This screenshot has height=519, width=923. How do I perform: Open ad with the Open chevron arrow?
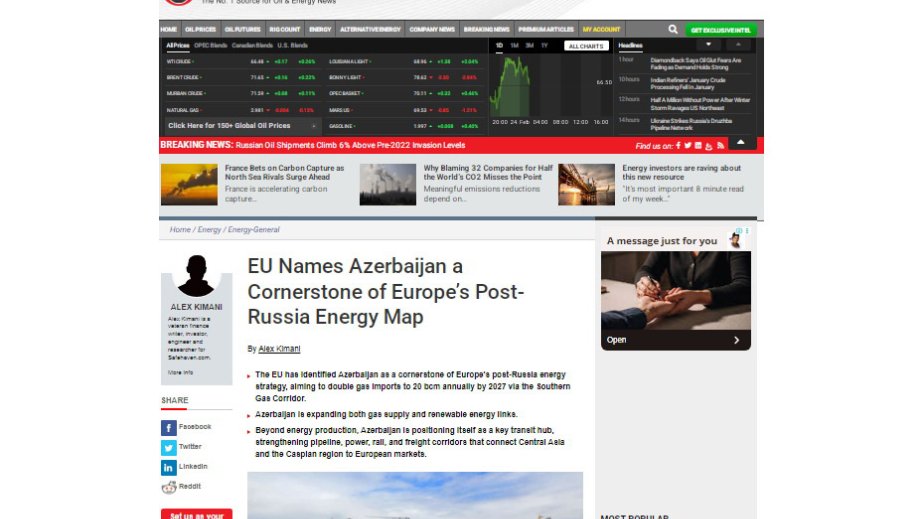[736, 340]
